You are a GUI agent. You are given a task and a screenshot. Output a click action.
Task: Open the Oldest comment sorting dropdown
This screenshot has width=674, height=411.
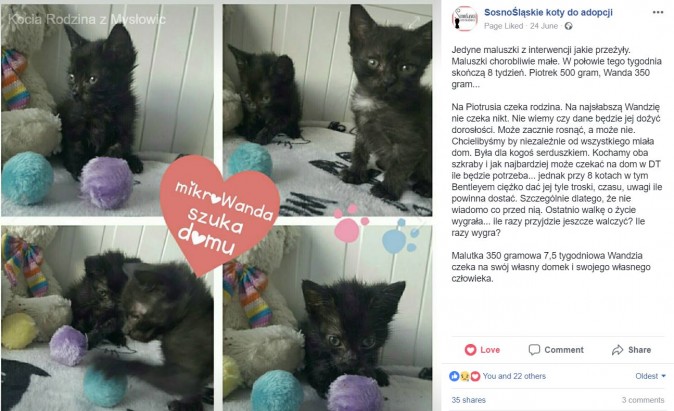650,376
